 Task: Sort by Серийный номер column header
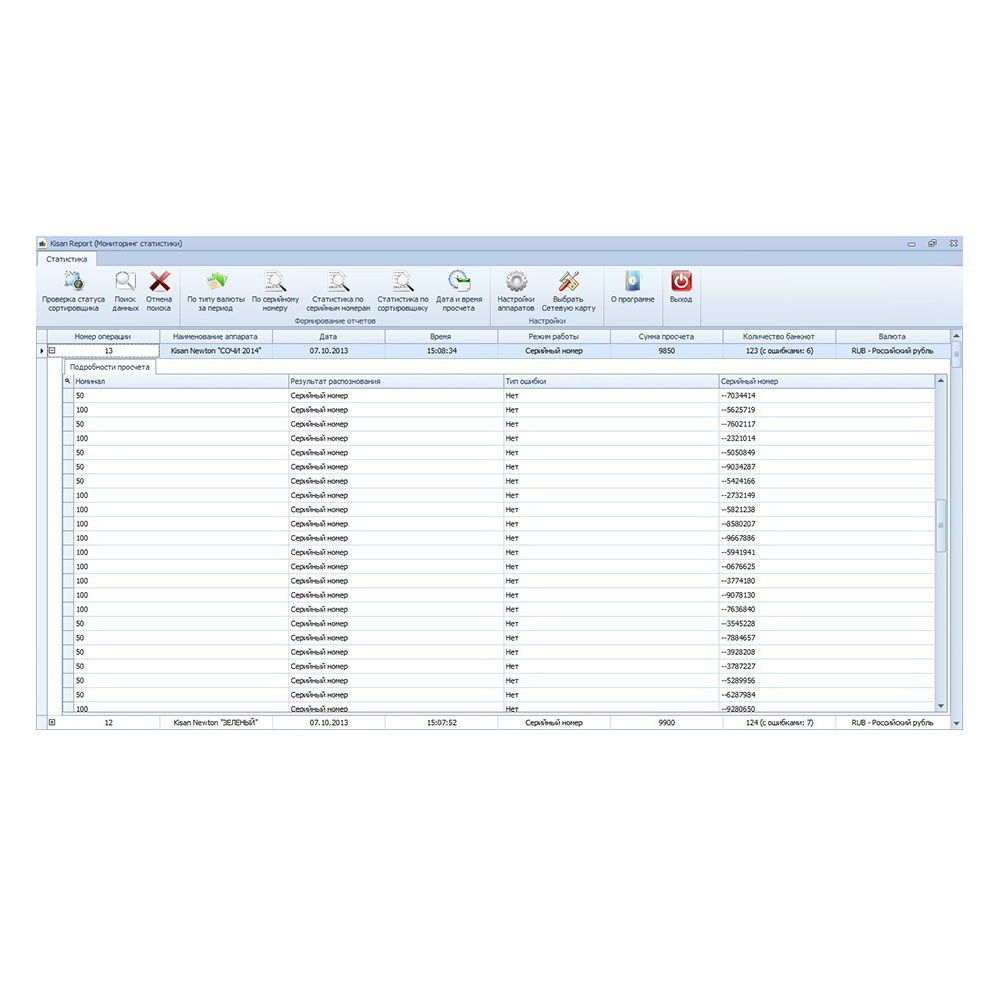pos(827,381)
